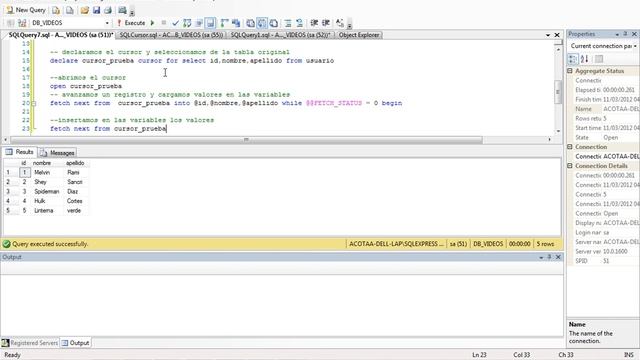Image resolution: width=640 pixels, height=360 pixels.
Task: Collapse the Connection section
Action: 570,147
